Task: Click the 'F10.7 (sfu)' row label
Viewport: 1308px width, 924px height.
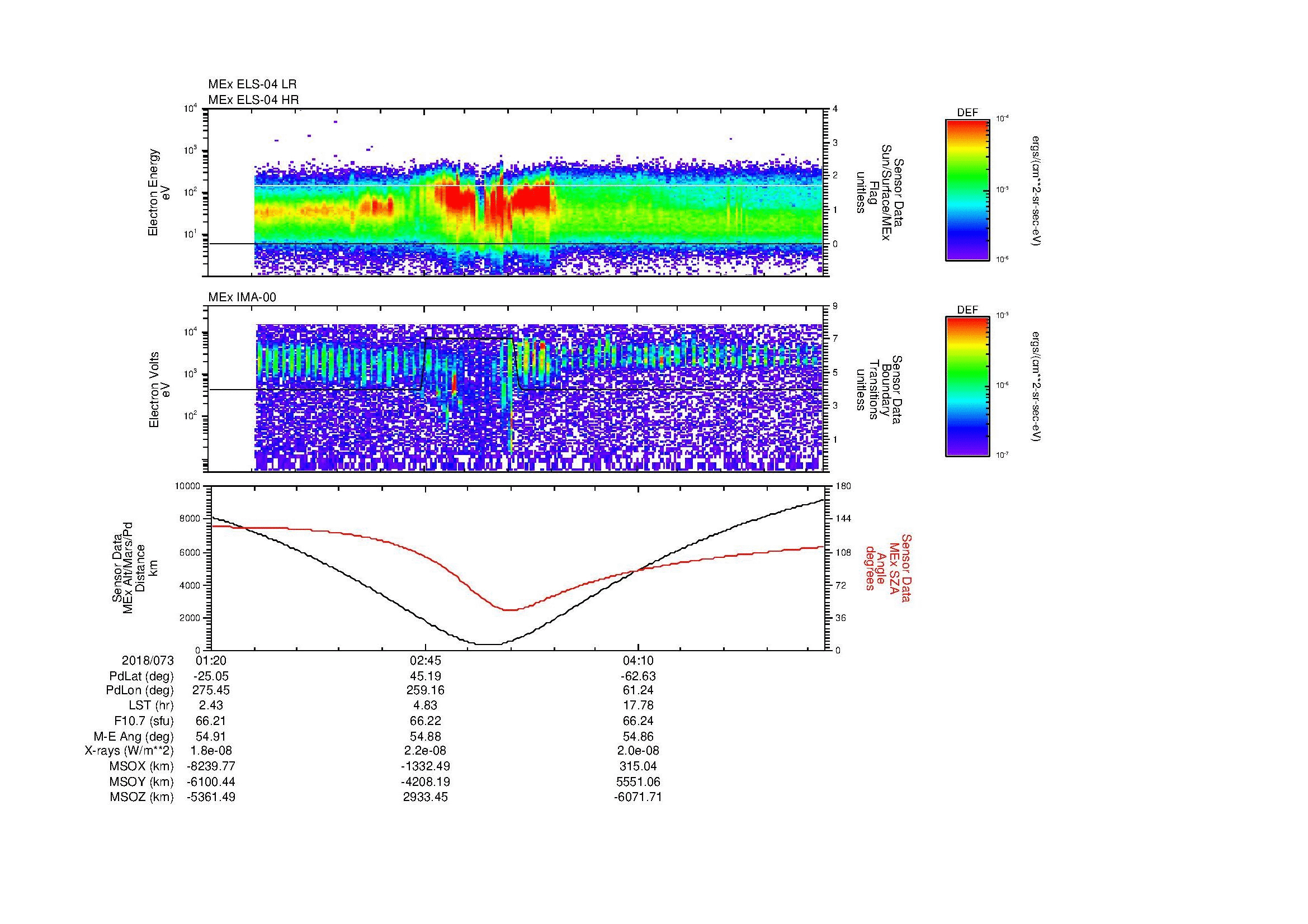Action: pyautogui.click(x=144, y=721)
